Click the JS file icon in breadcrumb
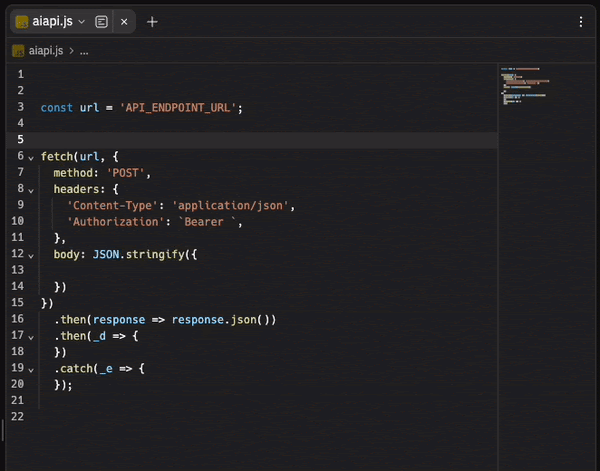600x471 pixels. click(18, 50)
